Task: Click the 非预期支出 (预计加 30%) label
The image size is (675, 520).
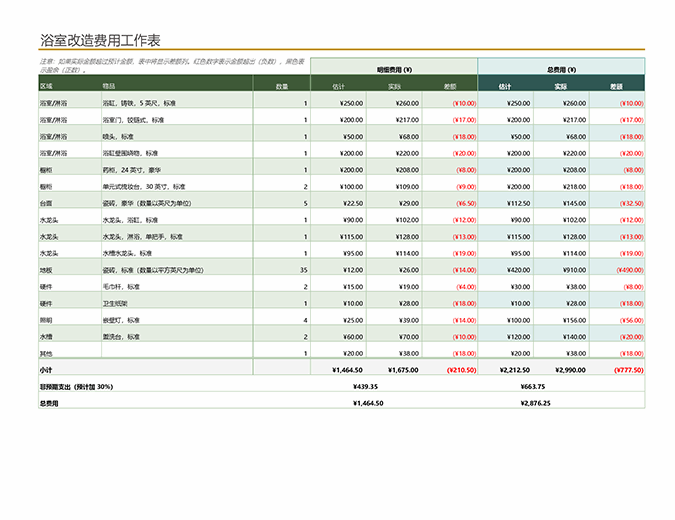Action: [76, 386]
